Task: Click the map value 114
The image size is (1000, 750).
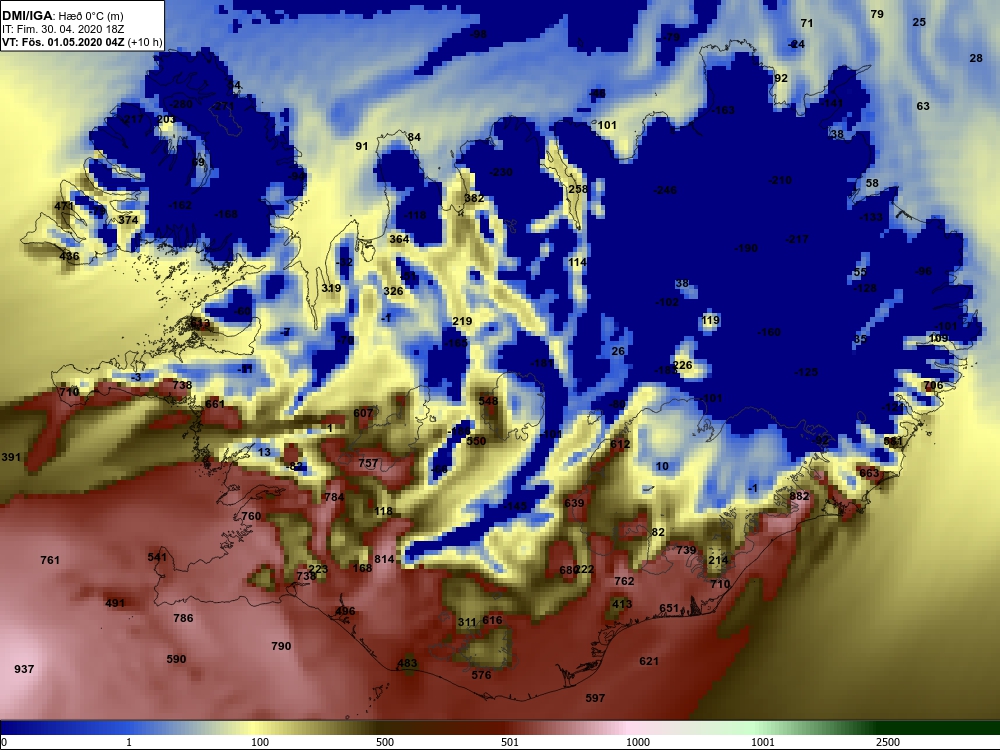Action: click(577, 262)
